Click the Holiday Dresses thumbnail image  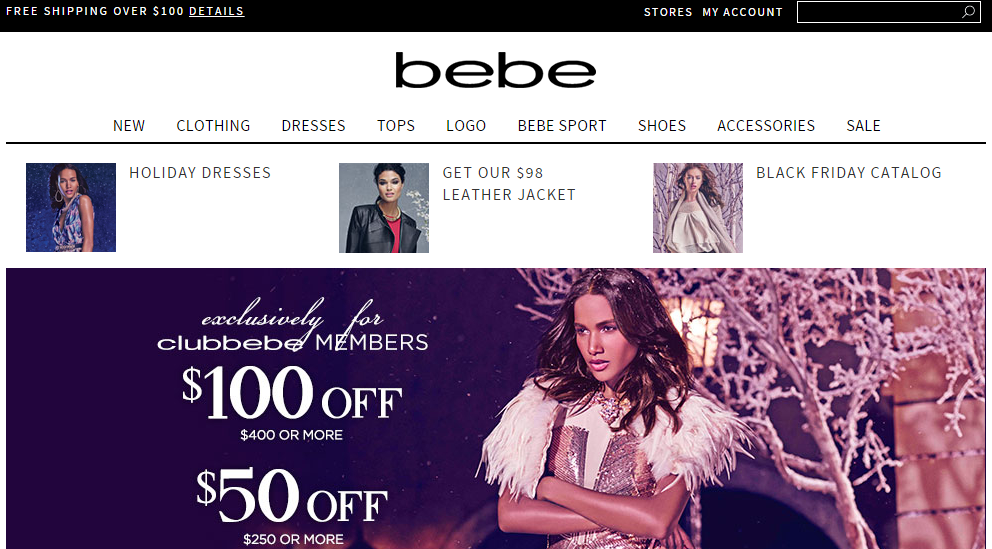click(x=71, y=207)
